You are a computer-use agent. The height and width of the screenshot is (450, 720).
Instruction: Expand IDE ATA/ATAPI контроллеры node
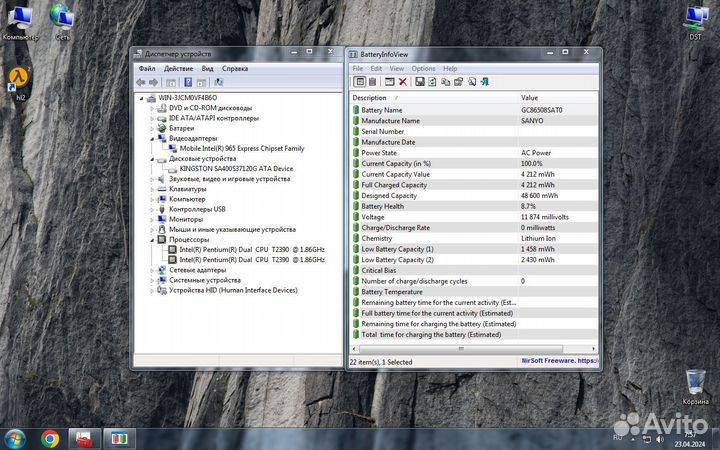click(x=152, y=118)
